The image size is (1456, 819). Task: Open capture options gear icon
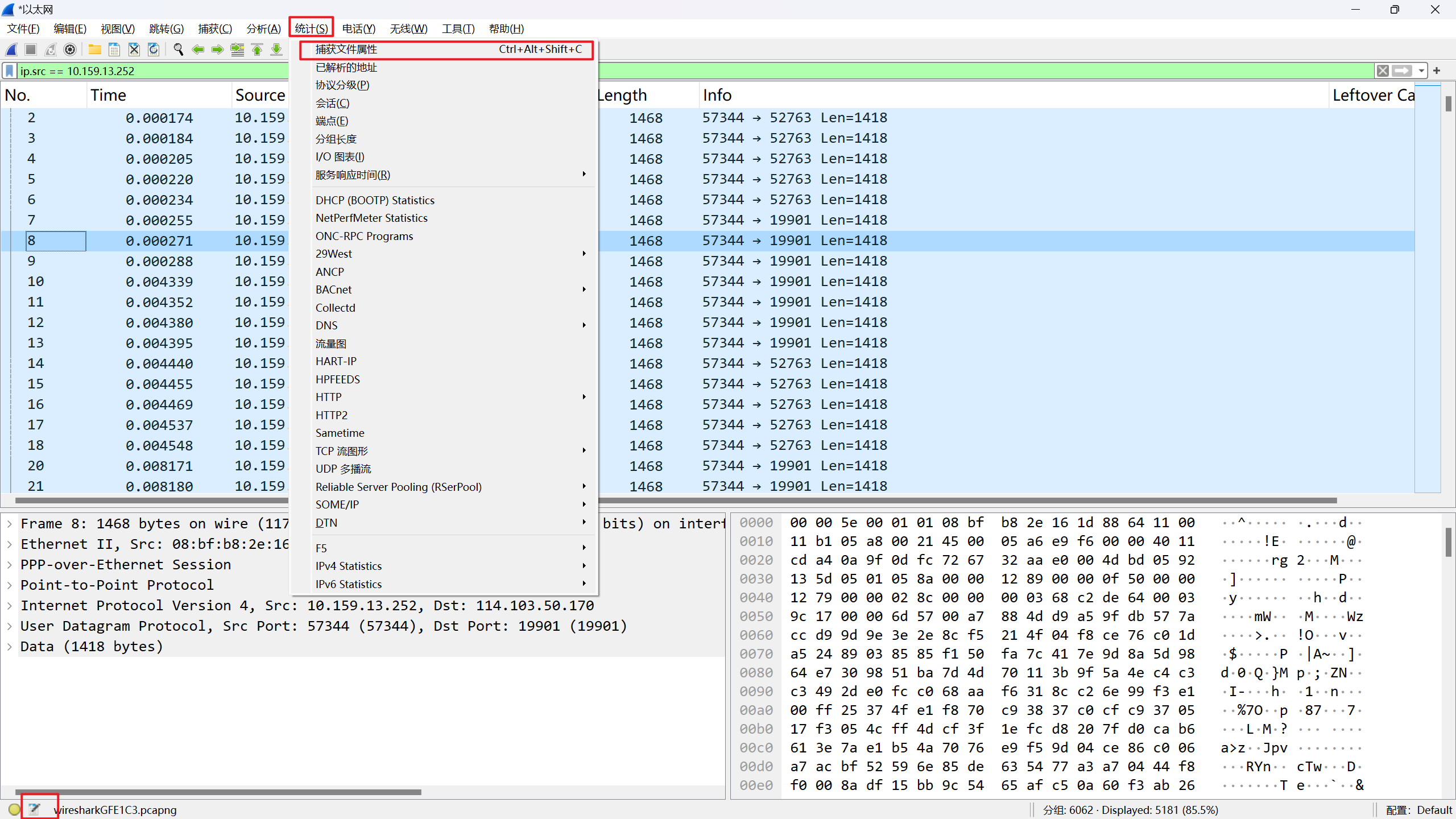pos(70,50)
